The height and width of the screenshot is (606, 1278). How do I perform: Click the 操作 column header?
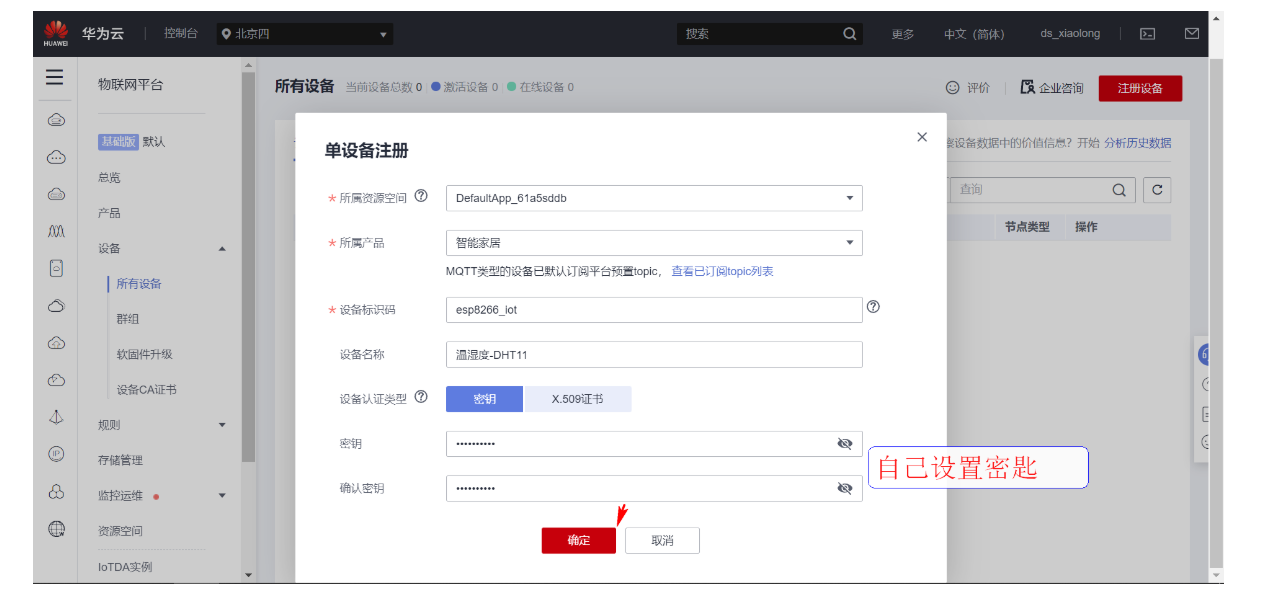pos(1086,227)
